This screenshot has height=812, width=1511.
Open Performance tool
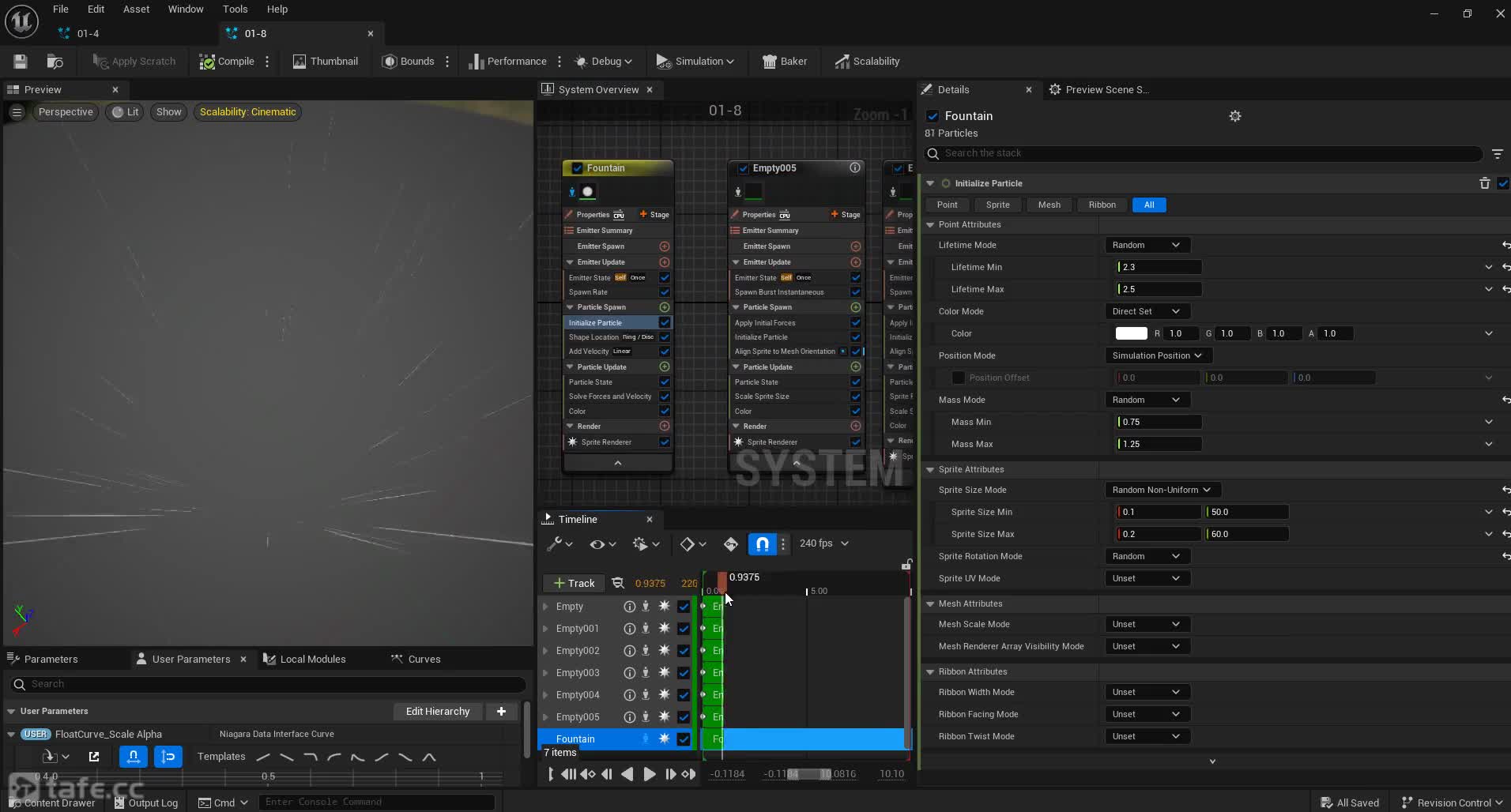pyautogui.click(x=507, y=61)
